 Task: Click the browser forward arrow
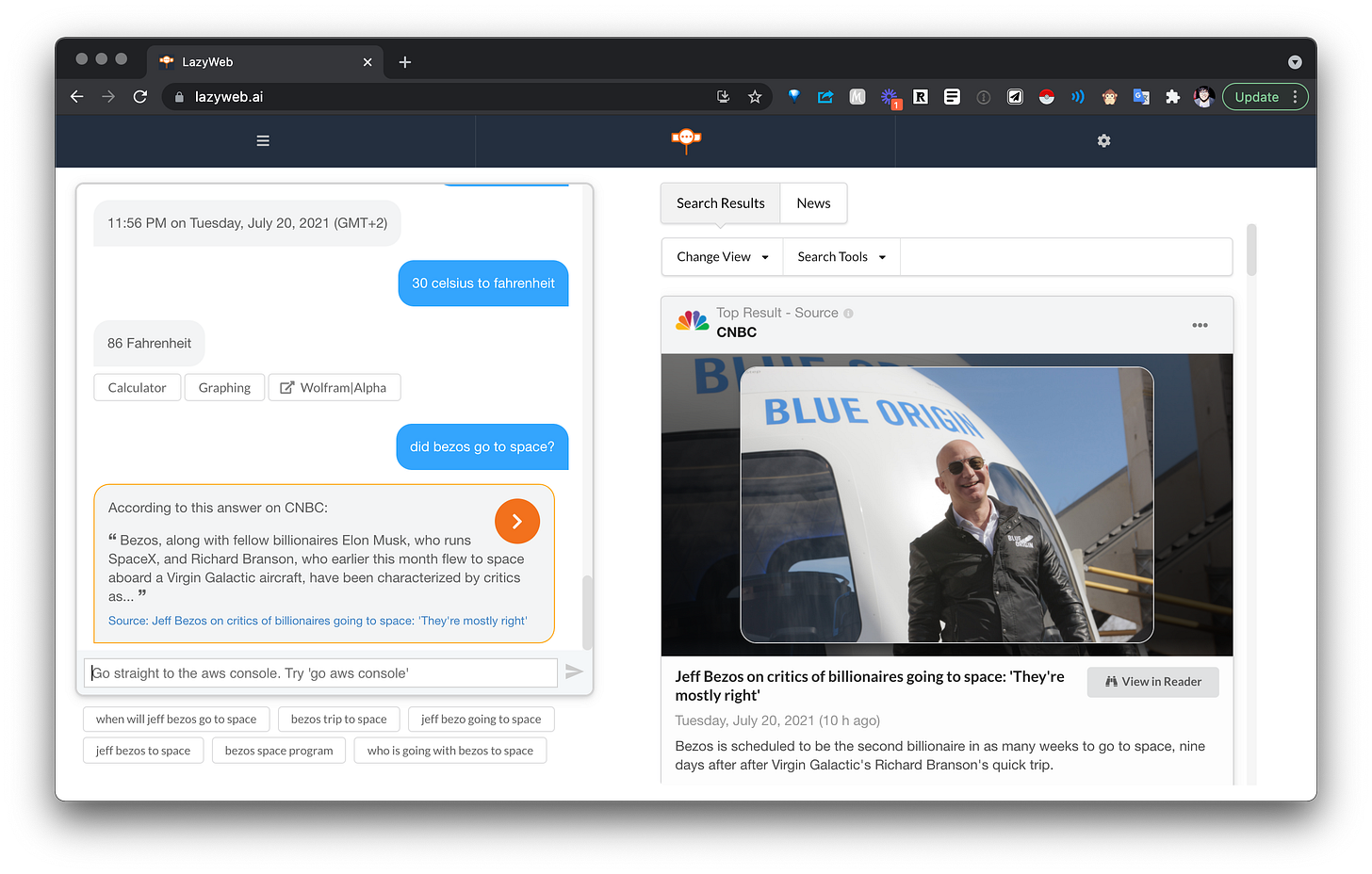108,97
